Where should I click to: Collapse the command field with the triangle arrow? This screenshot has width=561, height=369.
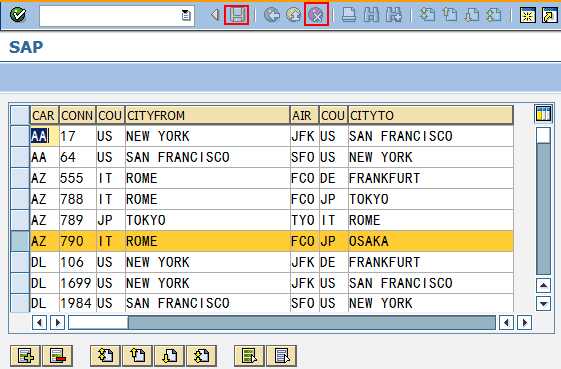pos(214,15)
